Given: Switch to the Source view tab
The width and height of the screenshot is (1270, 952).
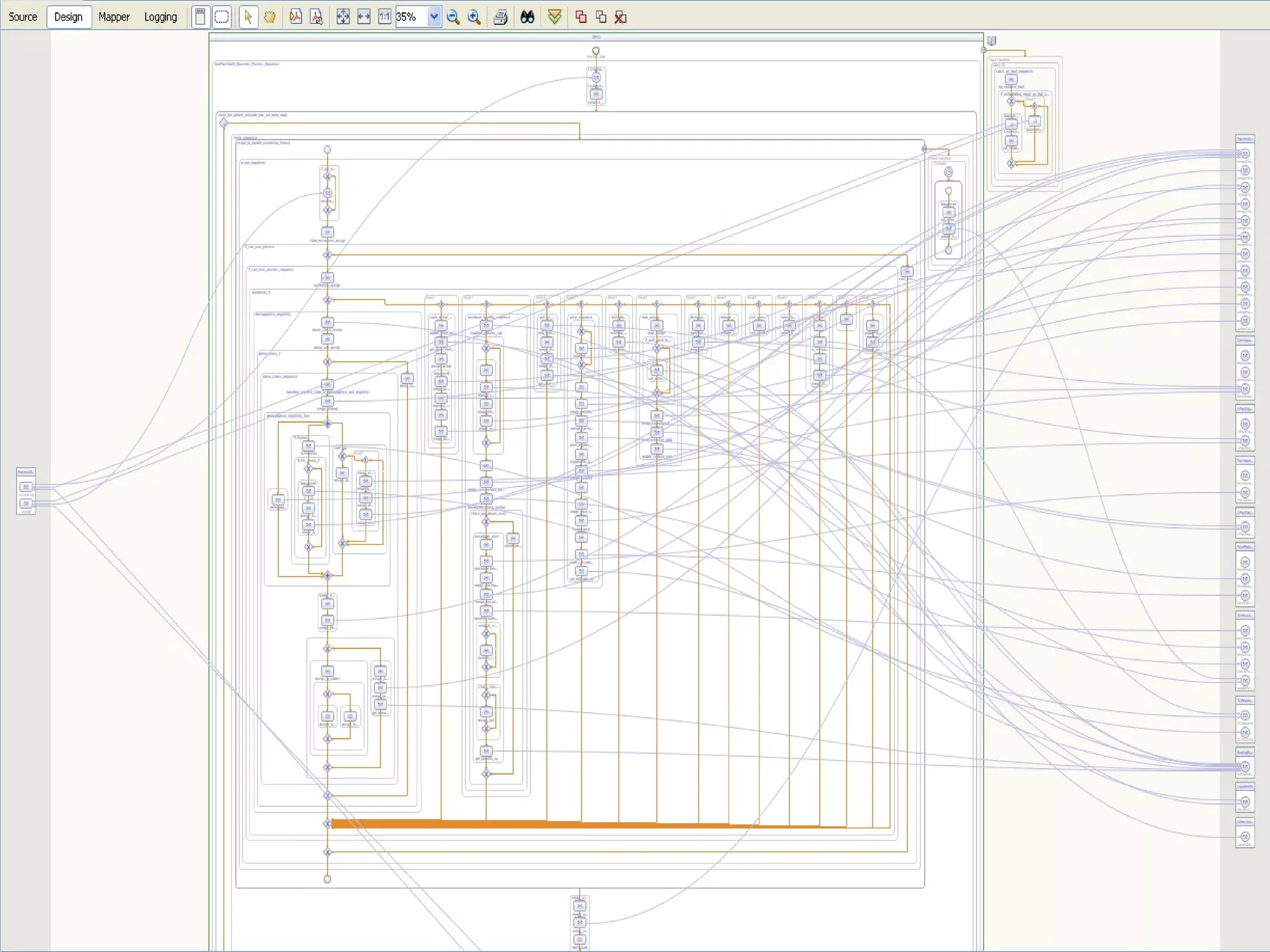Looking at the screenshot, I should [23, 17].
